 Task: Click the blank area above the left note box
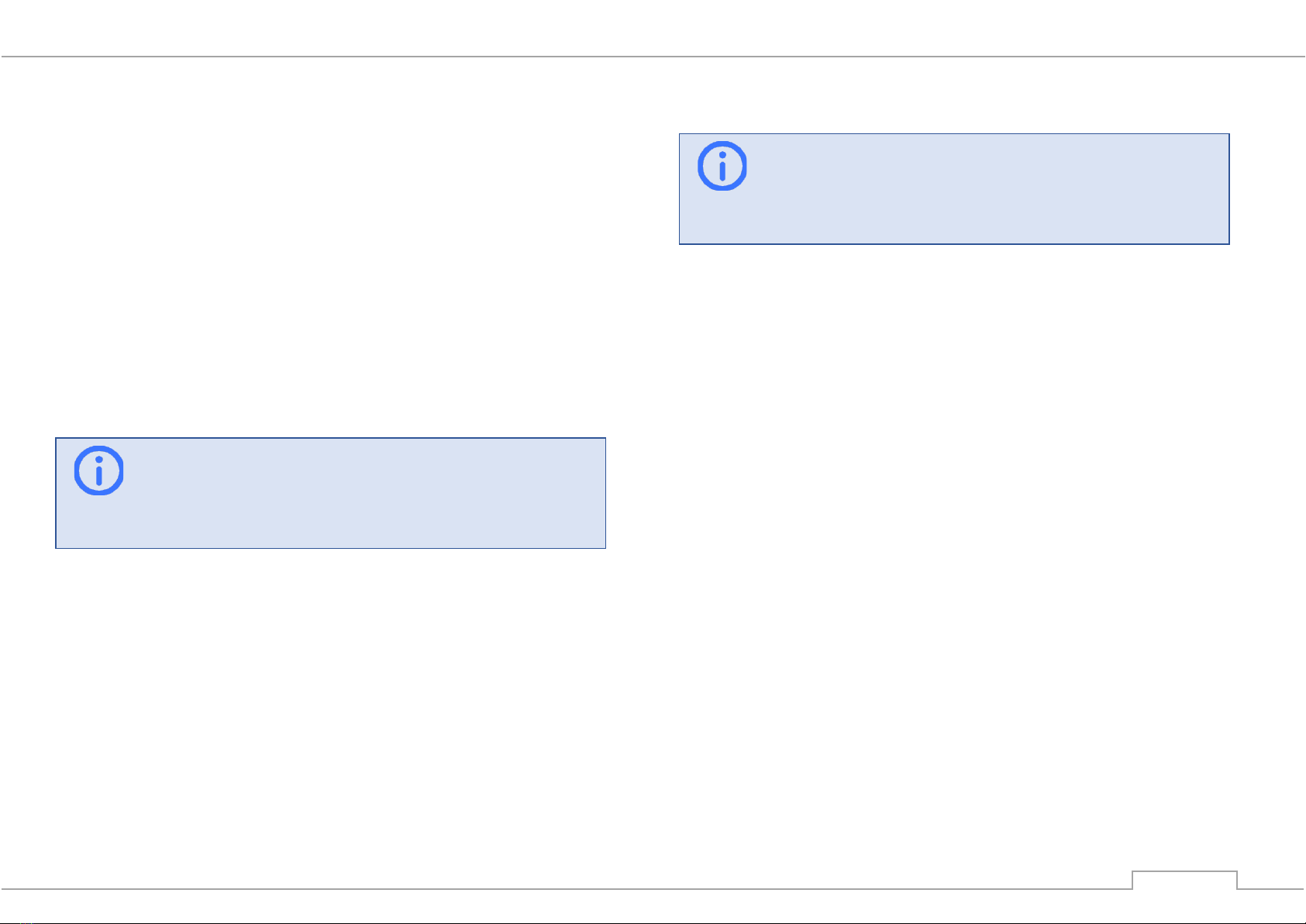click(330, 248)
